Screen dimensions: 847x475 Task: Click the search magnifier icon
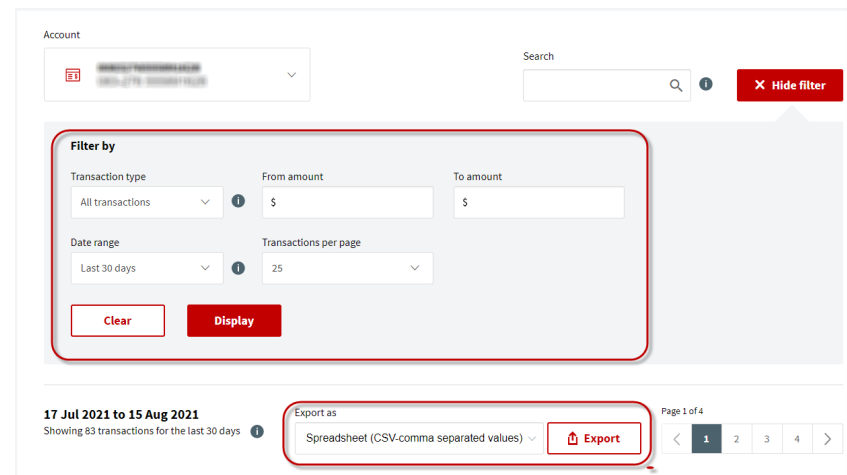tap(676, 85)
